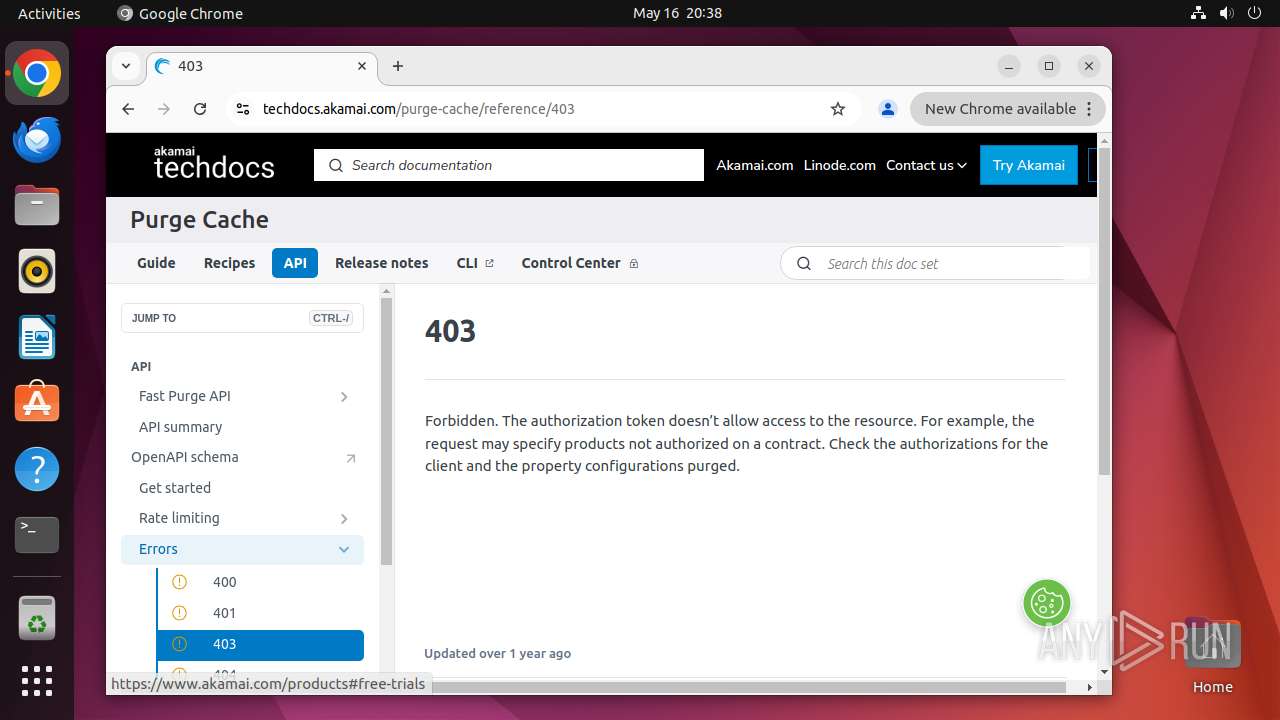The image size is (1280, 720).
Task: Collapse the Errors section
Action: (x=344, y=550)
